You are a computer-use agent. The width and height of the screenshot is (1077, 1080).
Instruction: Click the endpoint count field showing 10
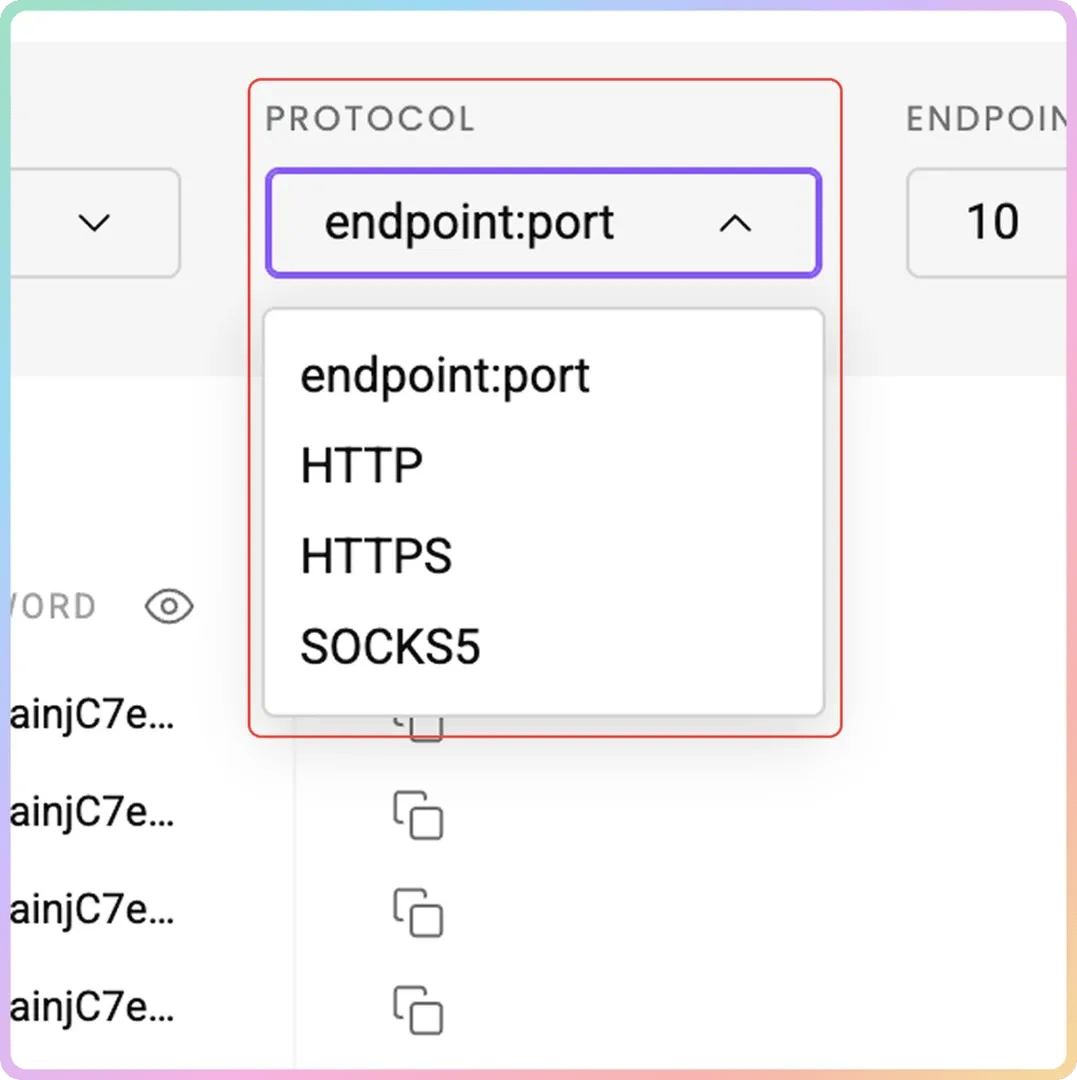pos(990,223)
